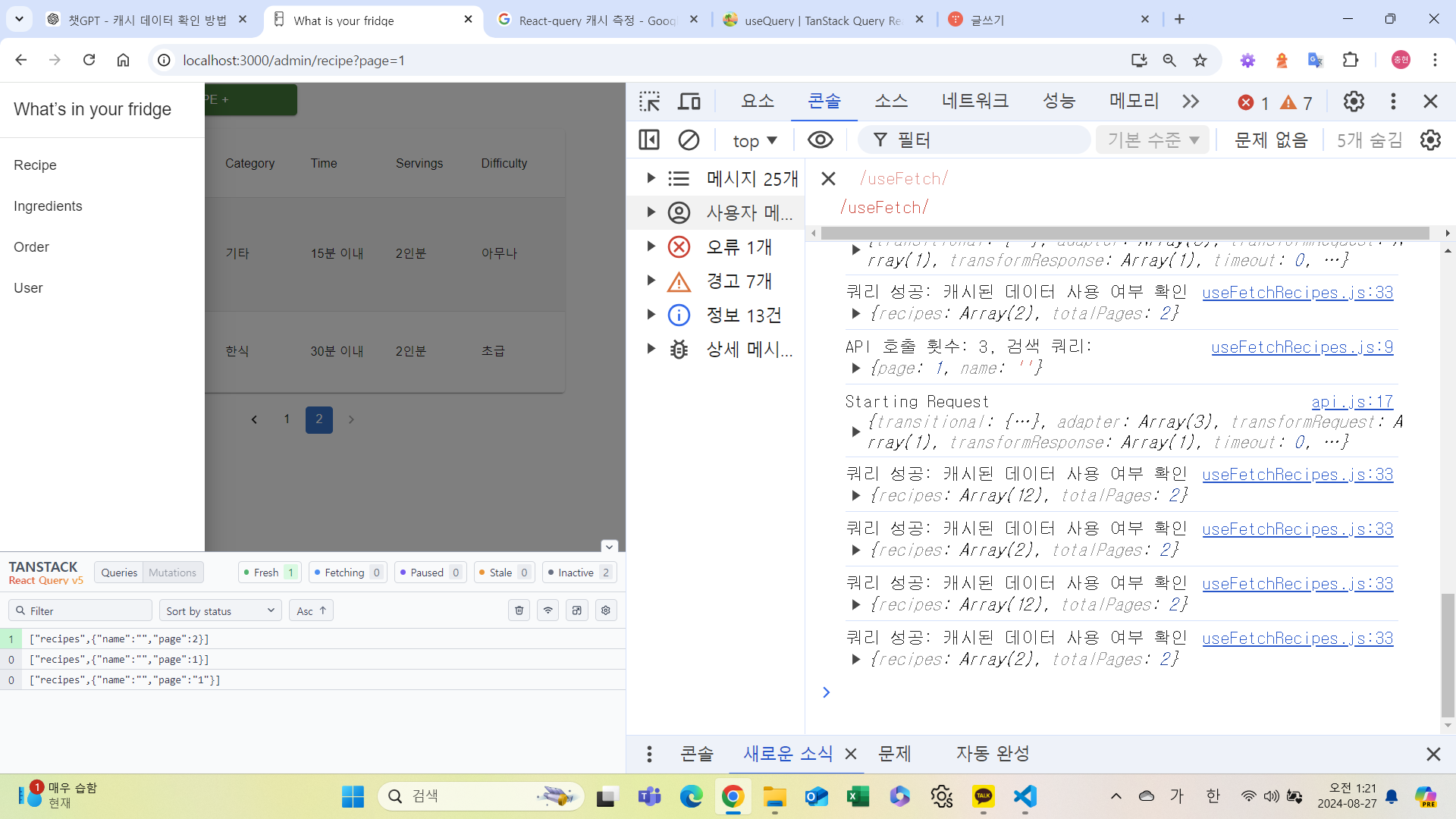Viewport: 1456px width, 819px height.
Task: Click the picture-in-picture icon in the React Query devtools
Action: 577,610
